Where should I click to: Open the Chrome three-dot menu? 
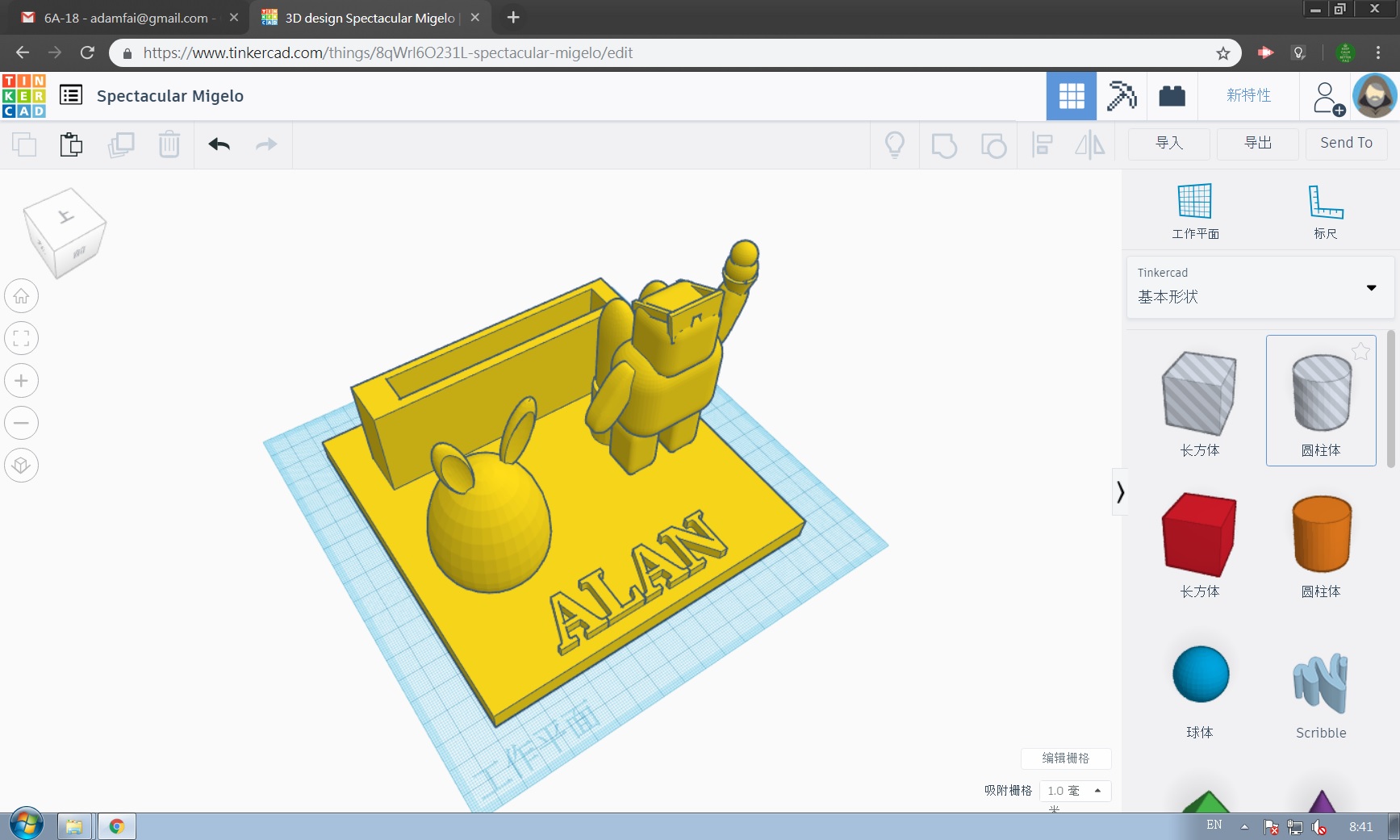1378,52
